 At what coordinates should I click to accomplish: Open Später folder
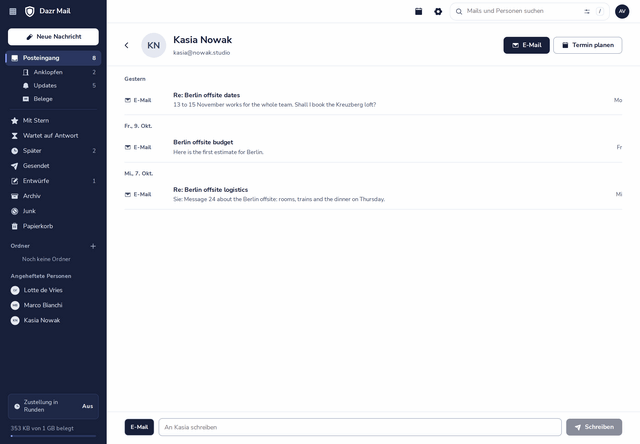53,151
